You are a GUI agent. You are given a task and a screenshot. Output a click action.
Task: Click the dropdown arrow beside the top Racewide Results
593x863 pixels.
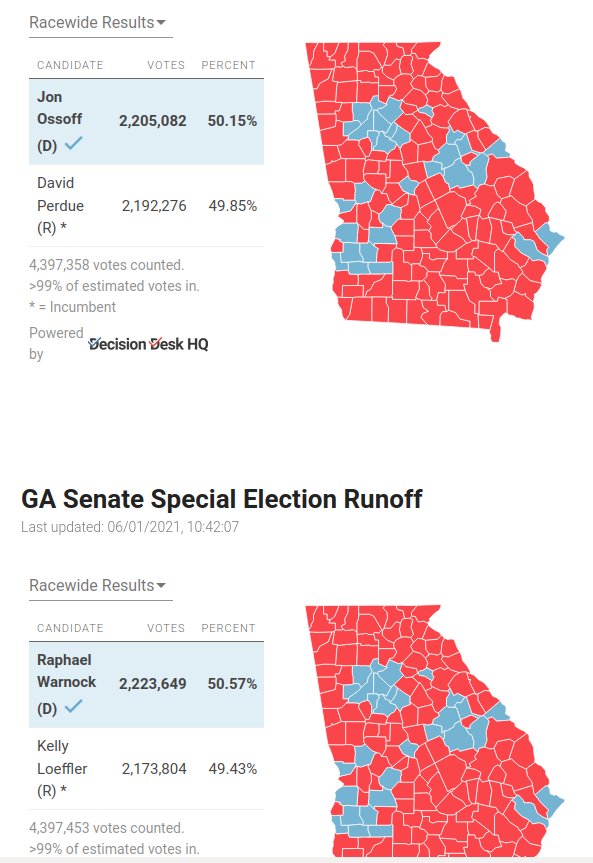point(161,23)
